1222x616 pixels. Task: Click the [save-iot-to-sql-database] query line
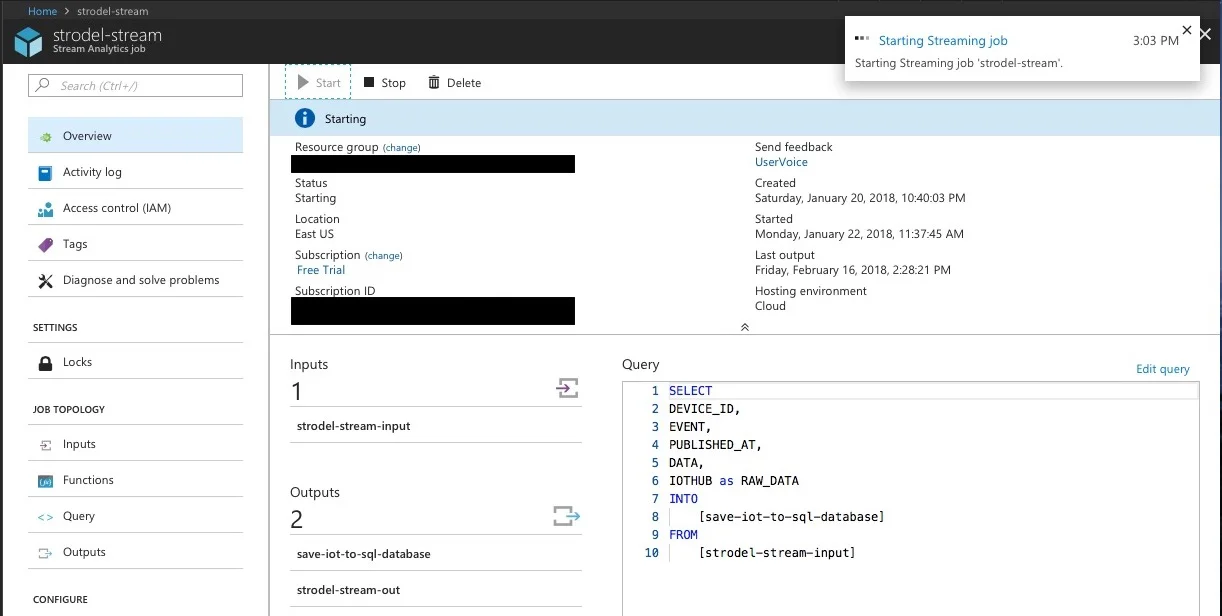(x=791, y=517)
